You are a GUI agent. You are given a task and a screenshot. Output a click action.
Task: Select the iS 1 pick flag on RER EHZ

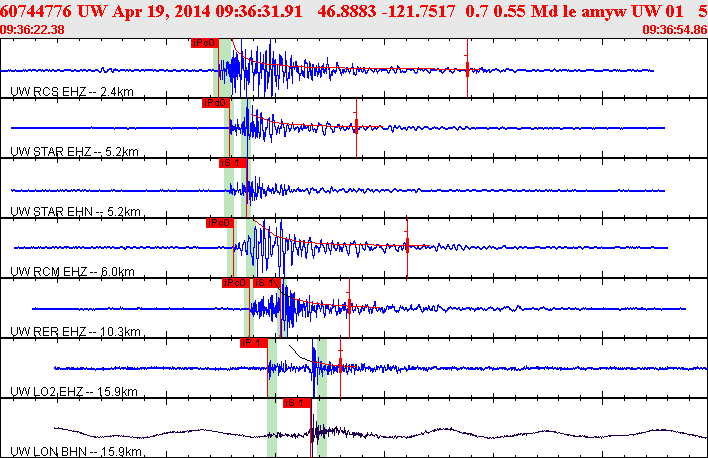pos(266,283)
